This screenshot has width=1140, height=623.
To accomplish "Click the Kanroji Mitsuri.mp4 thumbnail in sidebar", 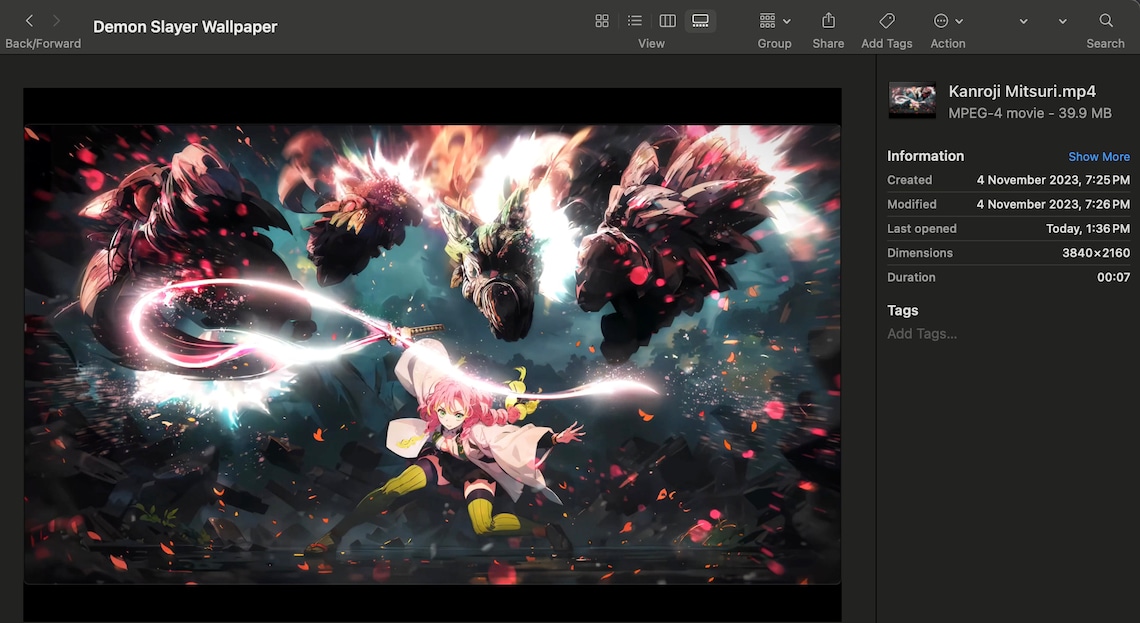I will click(x=912, y=100).
